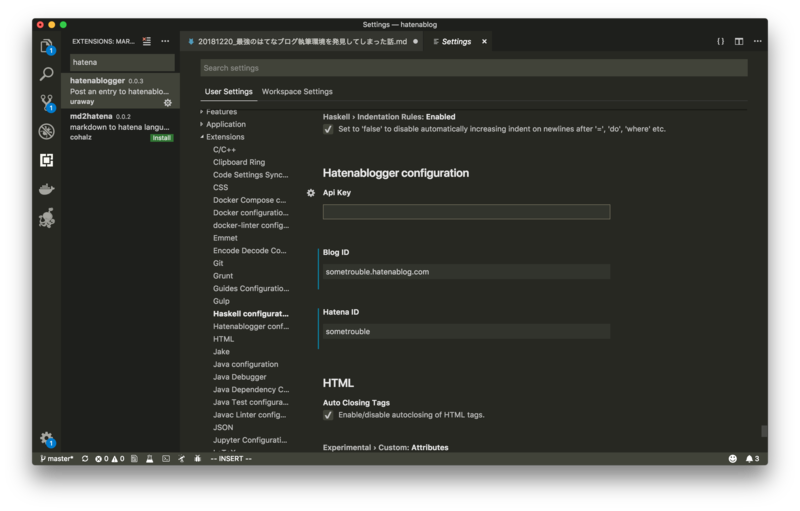Click the beaker icon in status bar

click(149, 458)
